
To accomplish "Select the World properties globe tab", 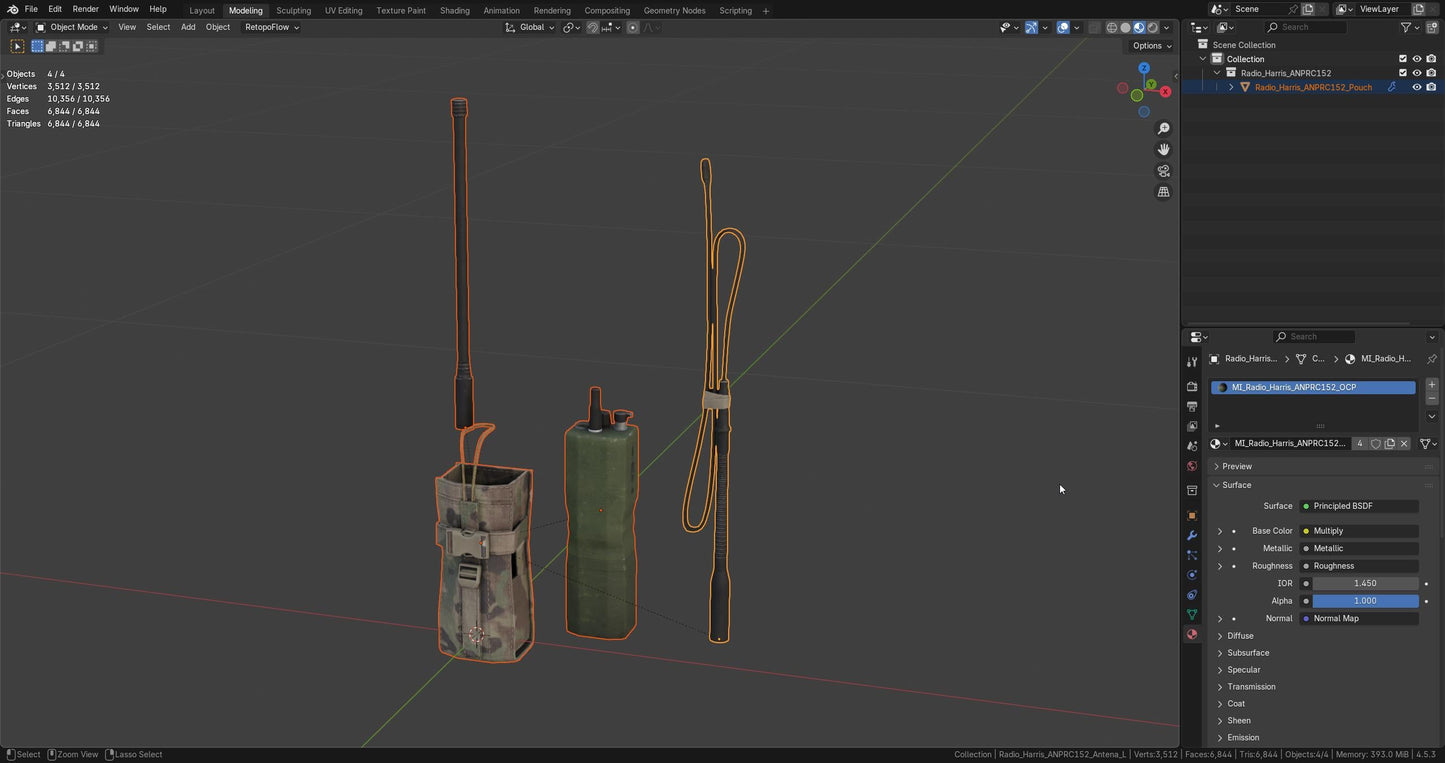I will [x=1192, y=466].
